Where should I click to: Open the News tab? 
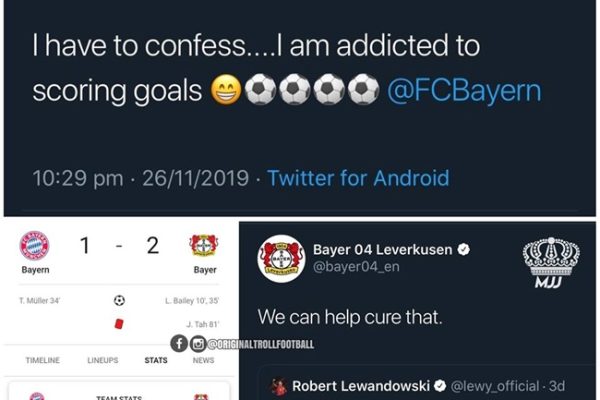[x=205, y=360]
